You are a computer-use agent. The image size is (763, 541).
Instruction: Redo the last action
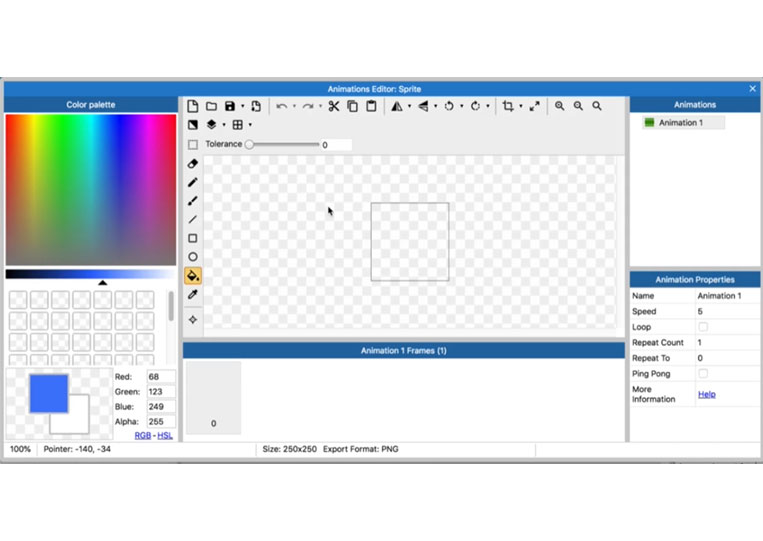tap(308, 106)
